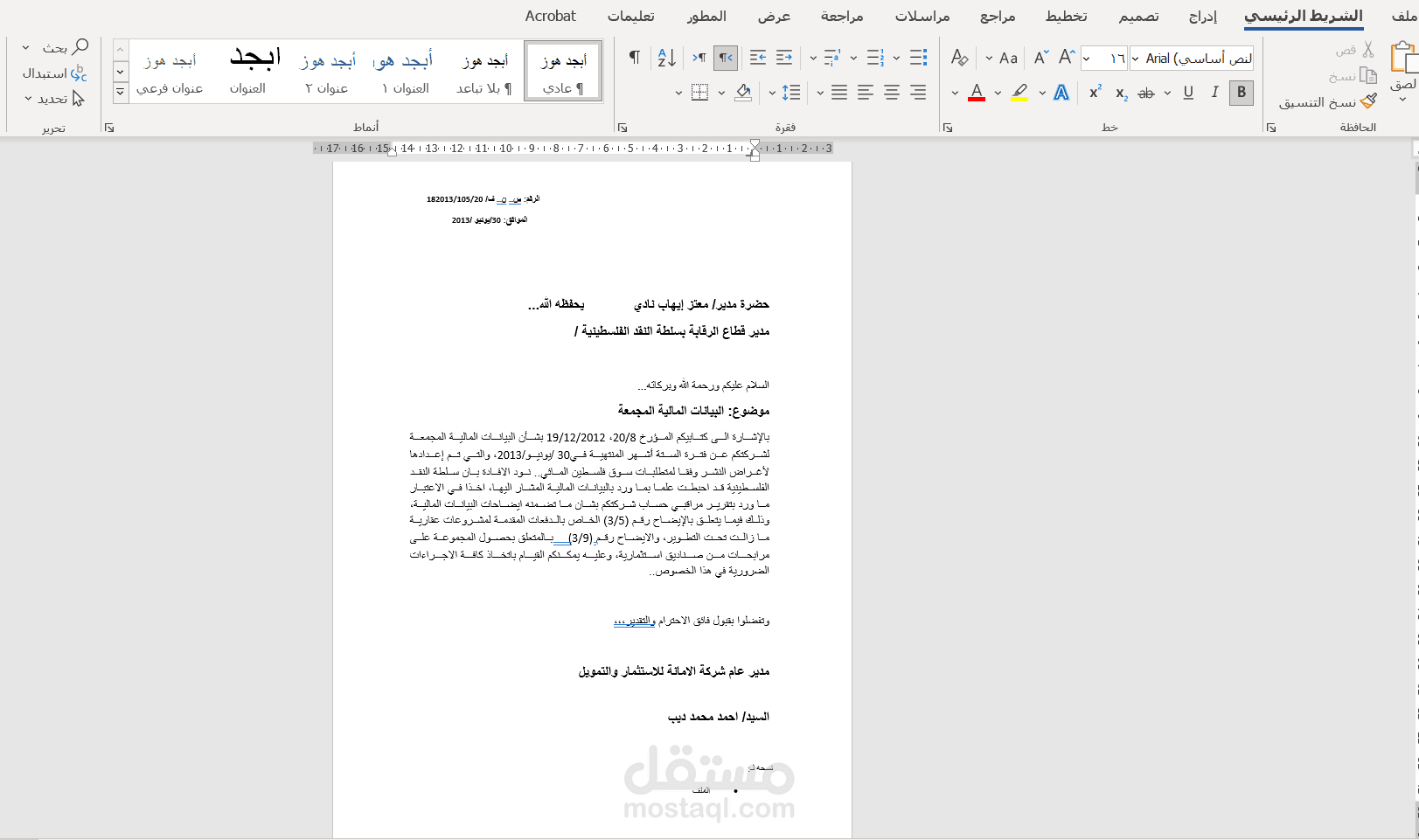The height and width of the screenshot is (840, 1419).
Task: Toggle Italic formatting button
Action: click(x=1214, y=93)
